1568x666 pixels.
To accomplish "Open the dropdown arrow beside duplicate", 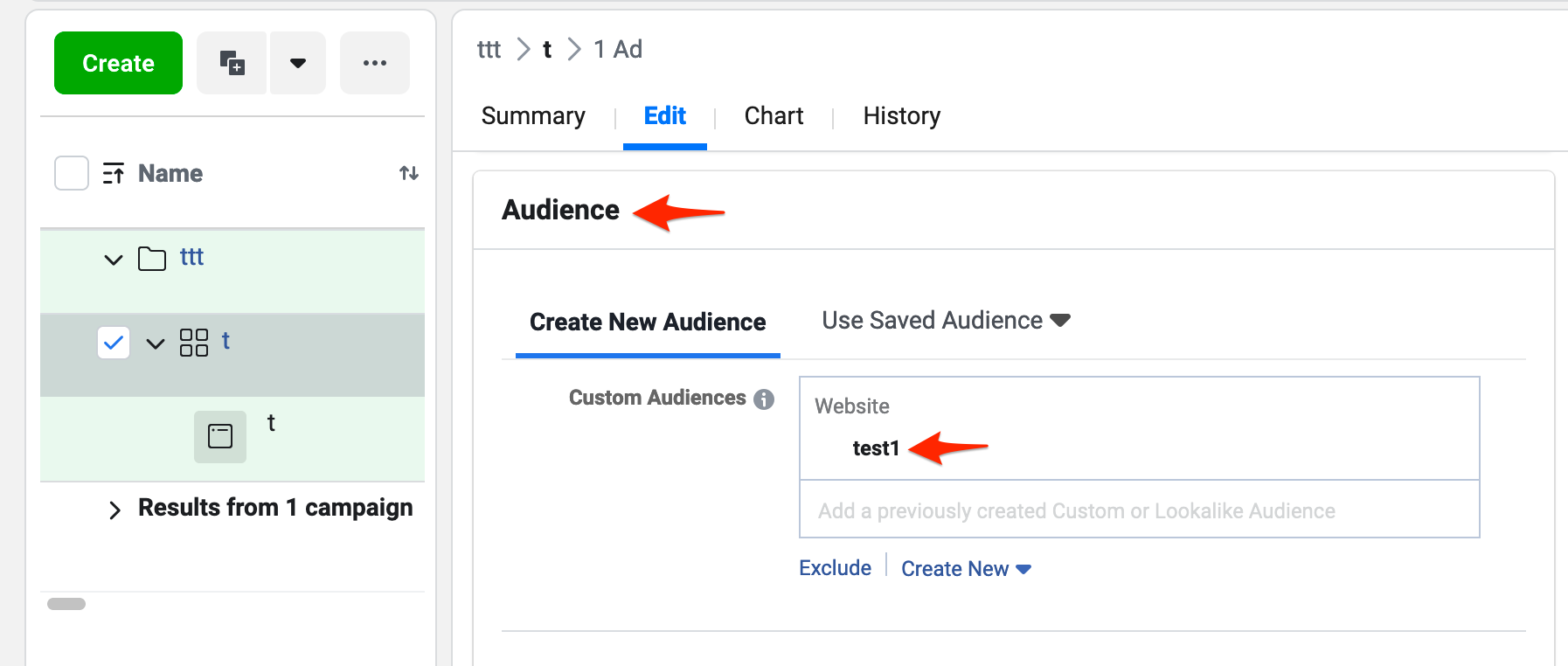I will pyautogui.click(x=298, y=63).
